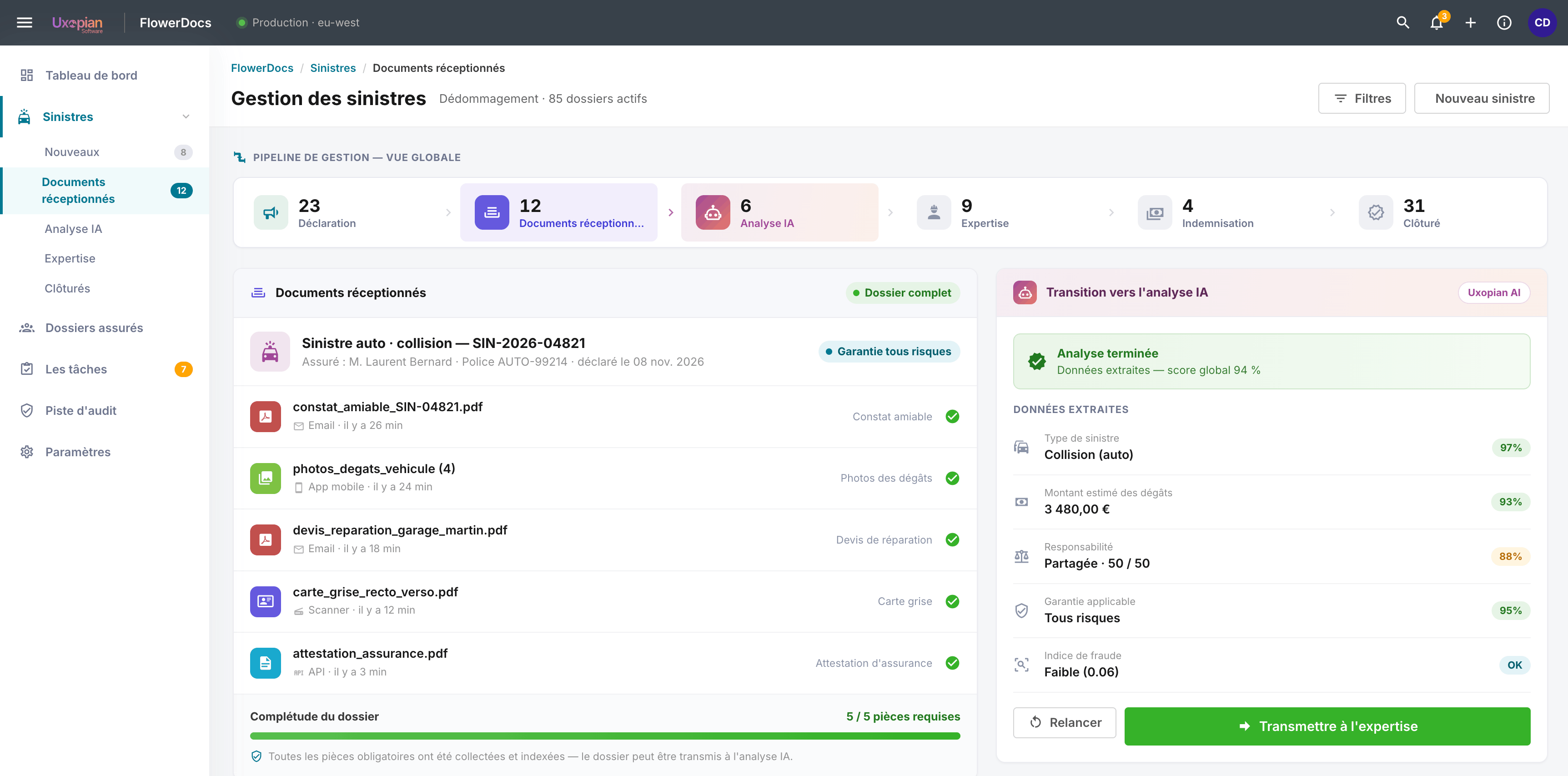The width and height of the screenshot is (1568, 776).
Task: Click the search magnifier icon
Action: pos(1402,23)
